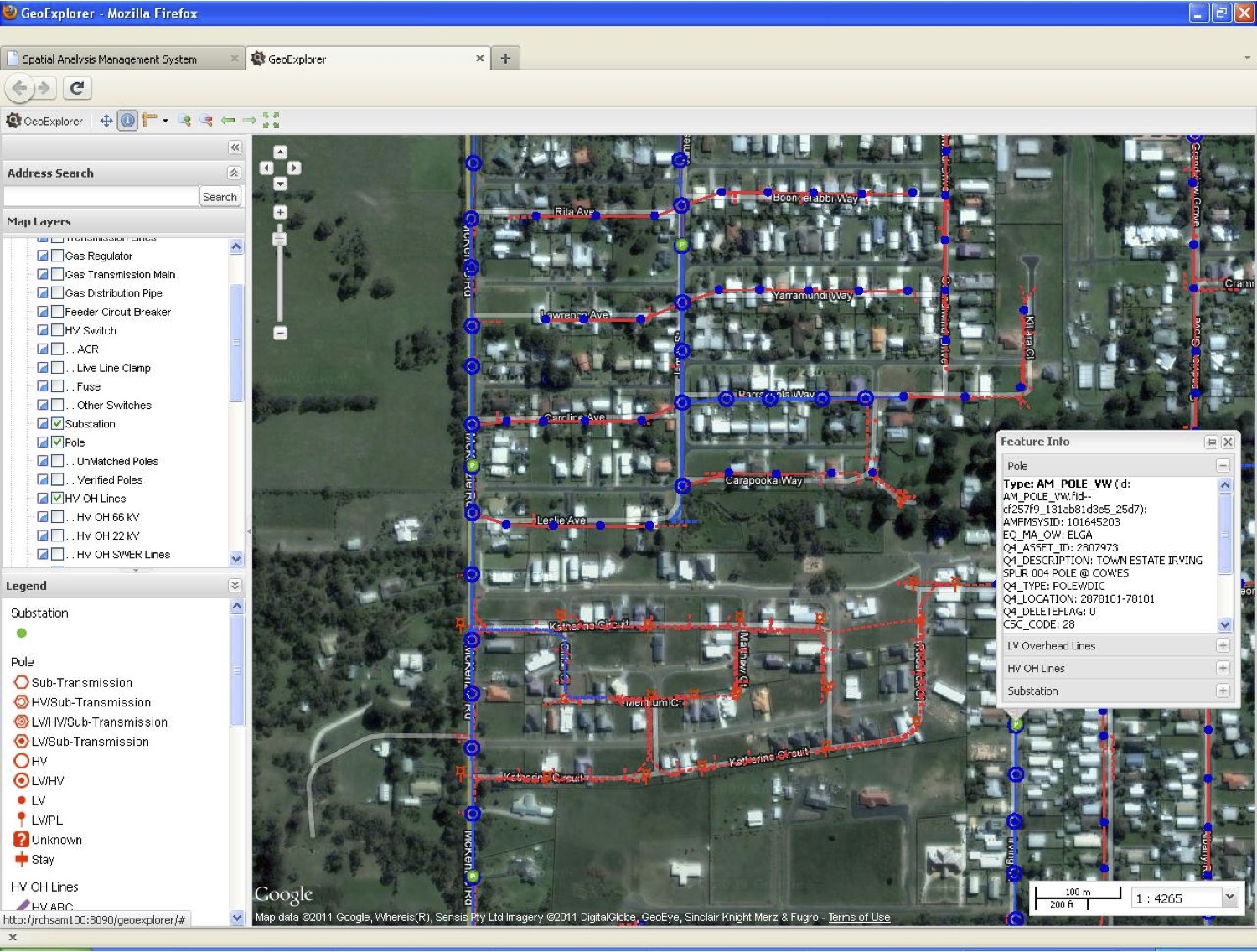1257x952 pixels.
Task: Click the address Search button
Action: click(220, 197)
